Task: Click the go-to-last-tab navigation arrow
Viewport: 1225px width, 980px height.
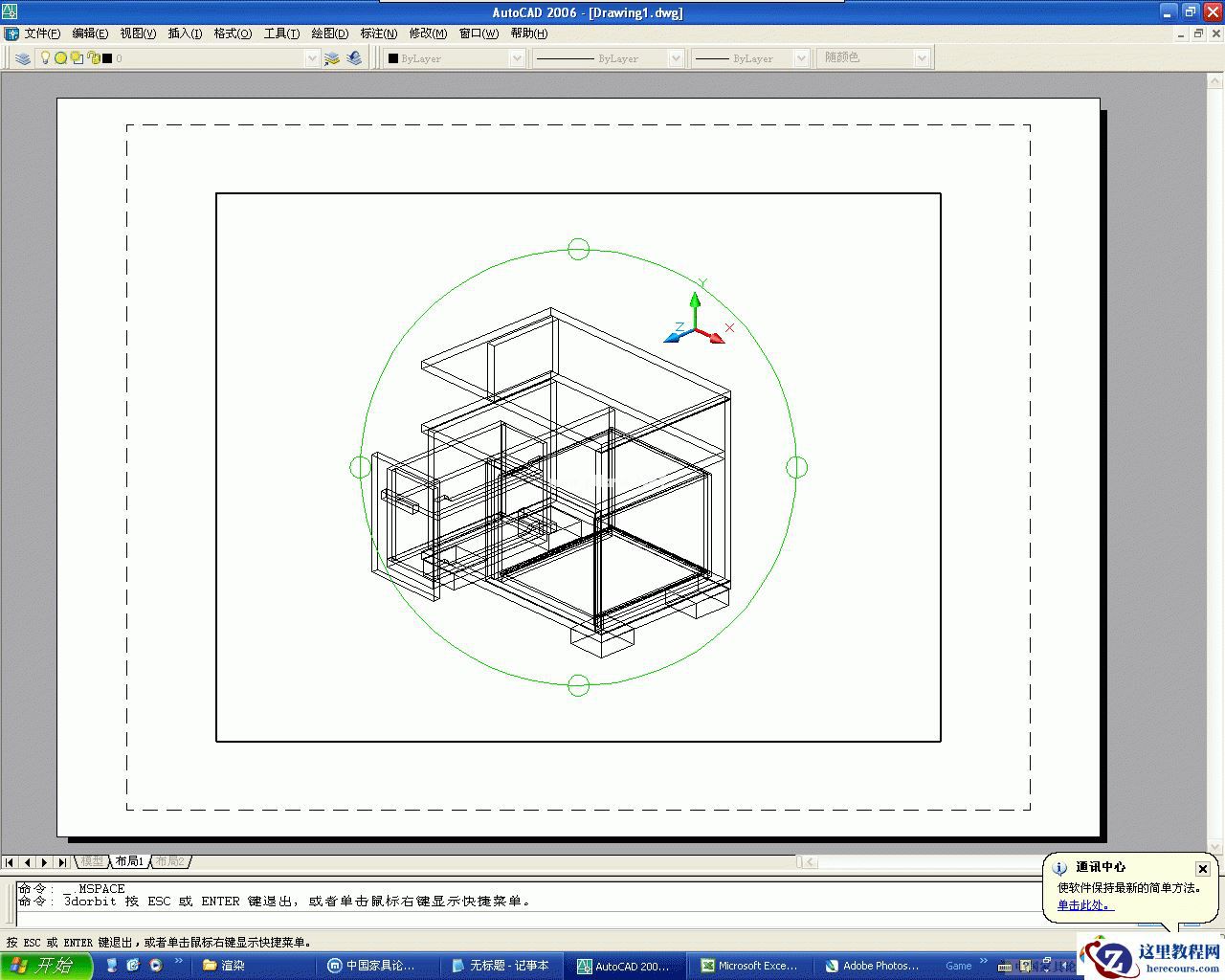Action: pos(61,862)
